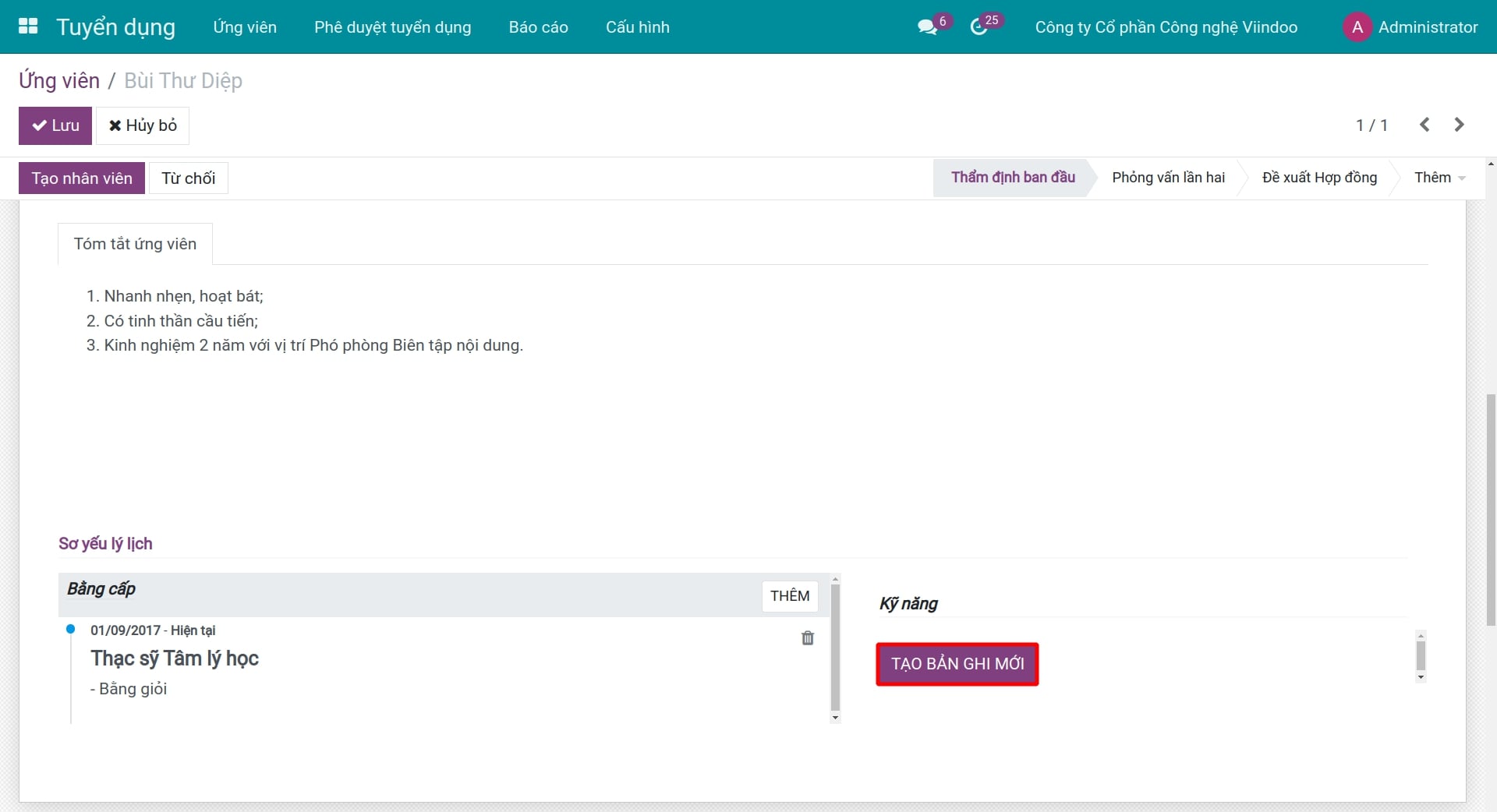Open the Báo cáo menu
The width and height of the screenshot is (1497, 812).
pos(538,27)
